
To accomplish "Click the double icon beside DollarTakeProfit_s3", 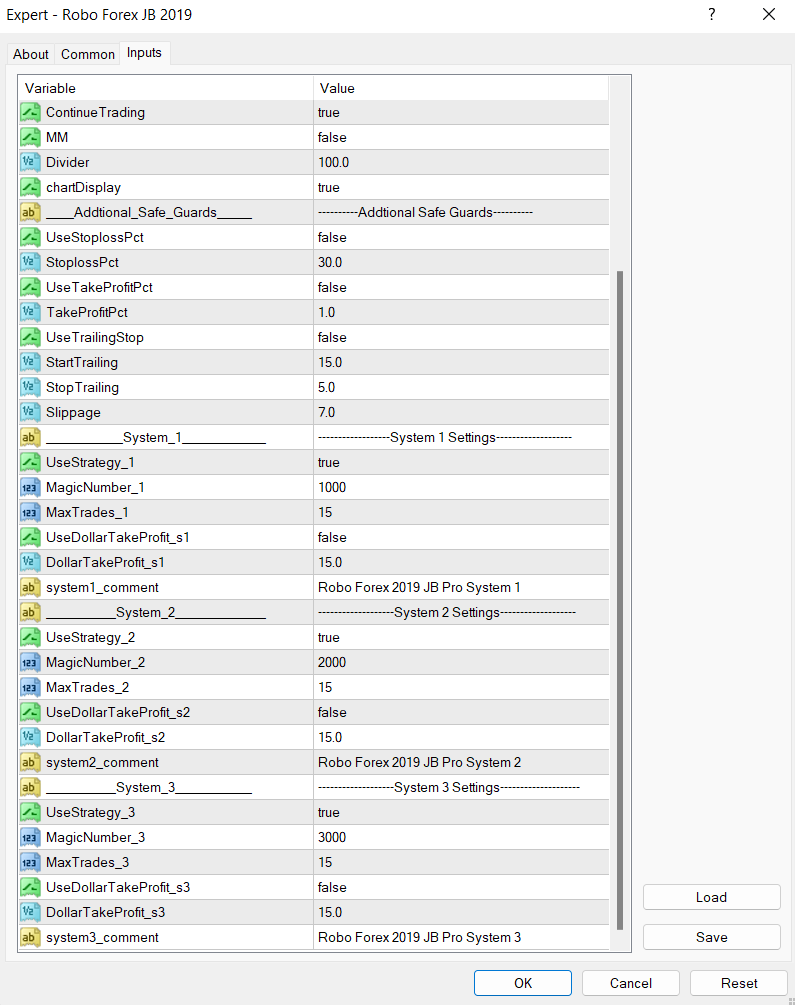I will [30, 913].
